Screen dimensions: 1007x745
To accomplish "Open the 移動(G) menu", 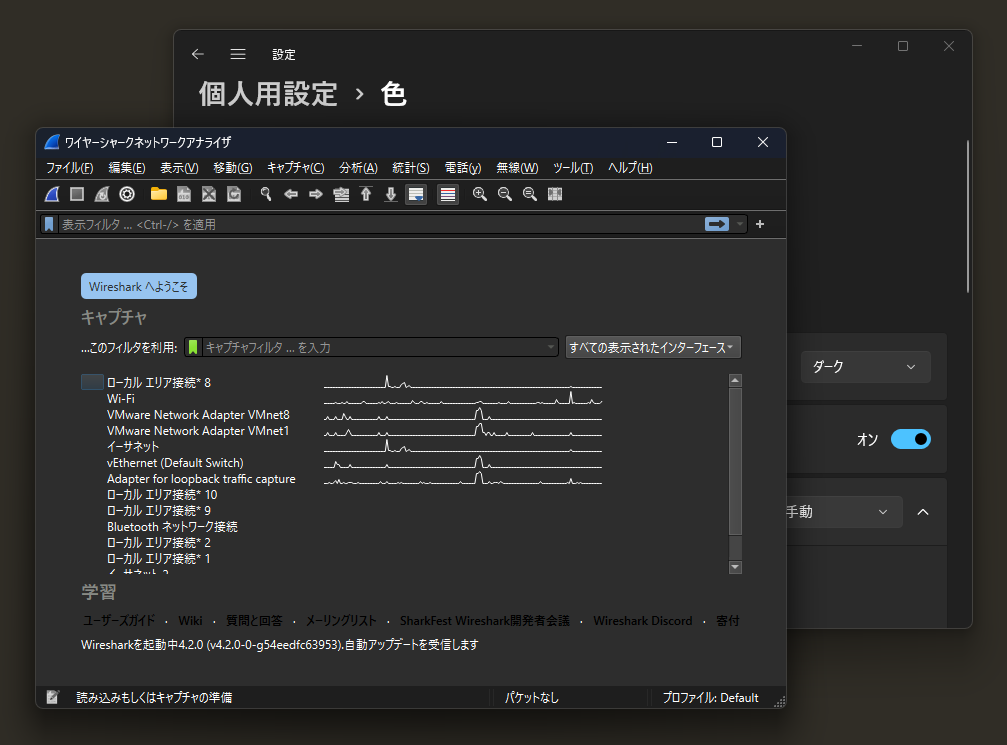I will coord(232,168).
